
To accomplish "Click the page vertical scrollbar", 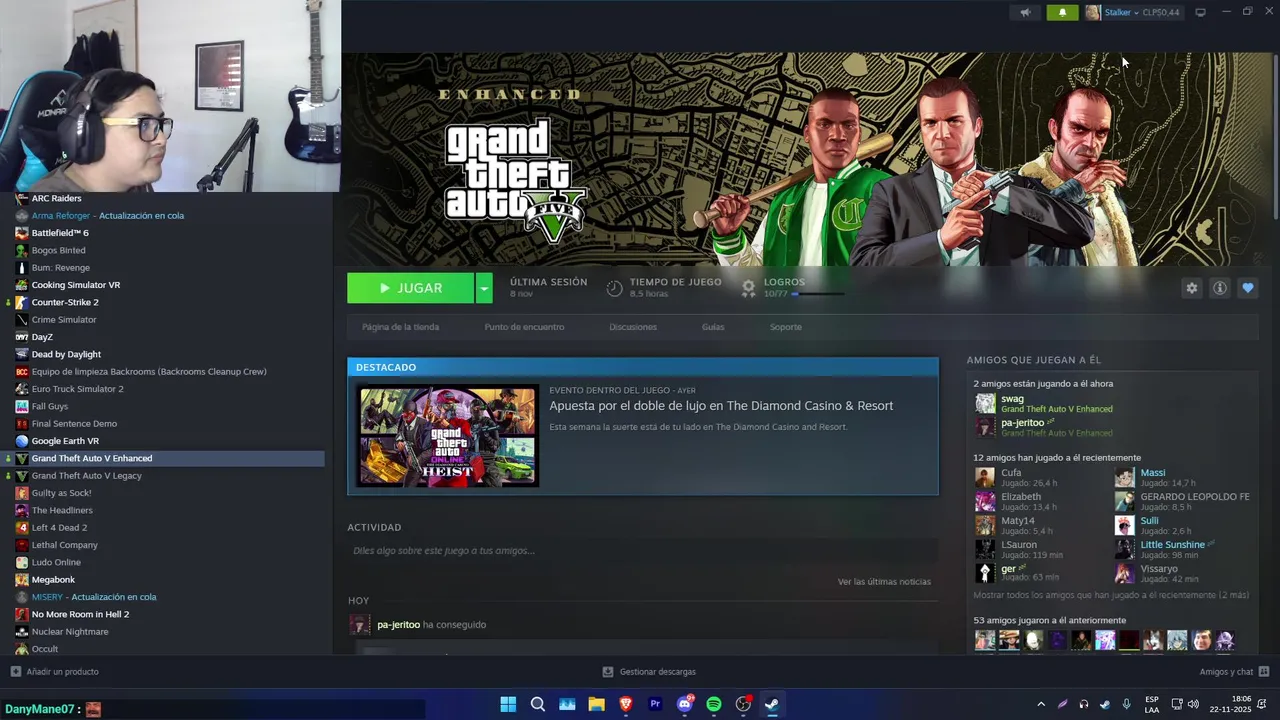I will click(x=1275, y=135).
